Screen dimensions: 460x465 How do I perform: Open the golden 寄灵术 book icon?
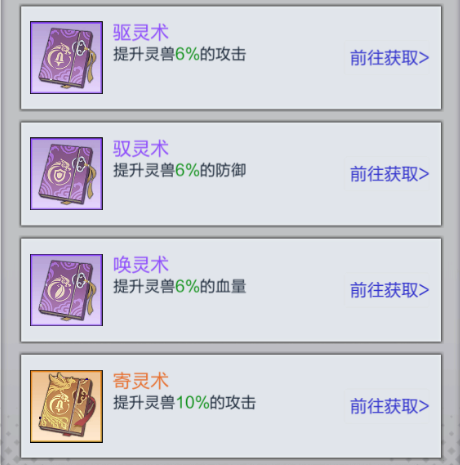66,406
